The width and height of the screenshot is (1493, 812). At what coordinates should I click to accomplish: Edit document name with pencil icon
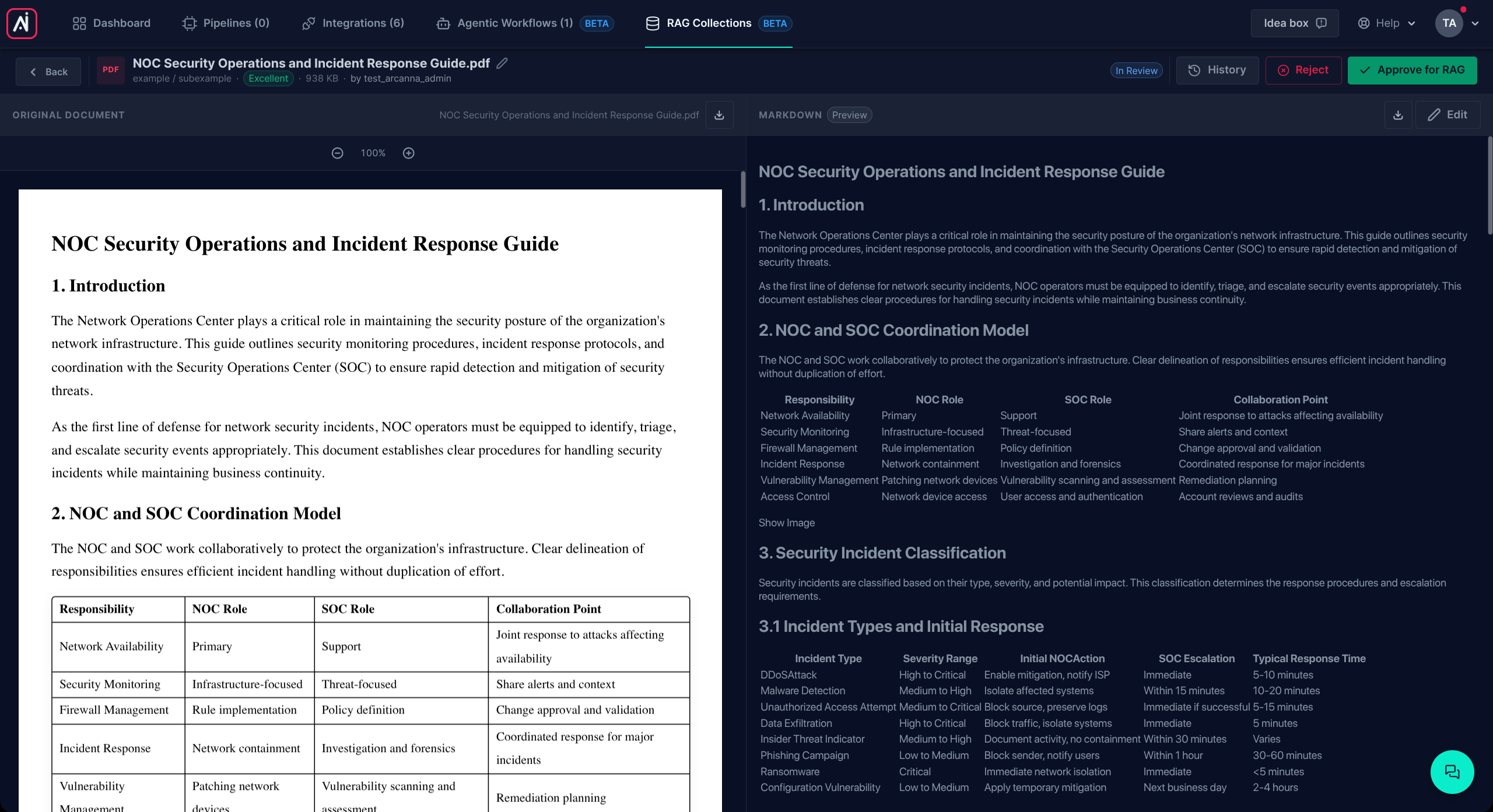(502, 63)
